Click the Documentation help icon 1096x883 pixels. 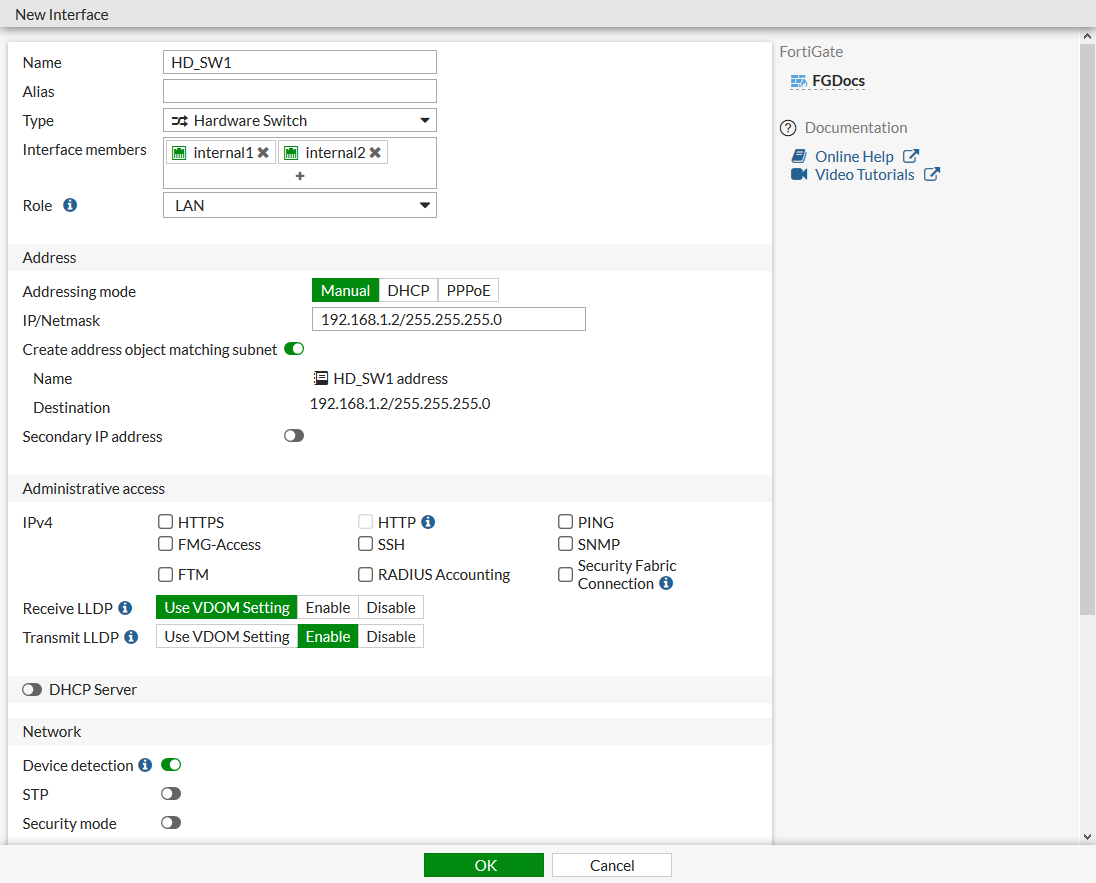click(x=789, y=128)
